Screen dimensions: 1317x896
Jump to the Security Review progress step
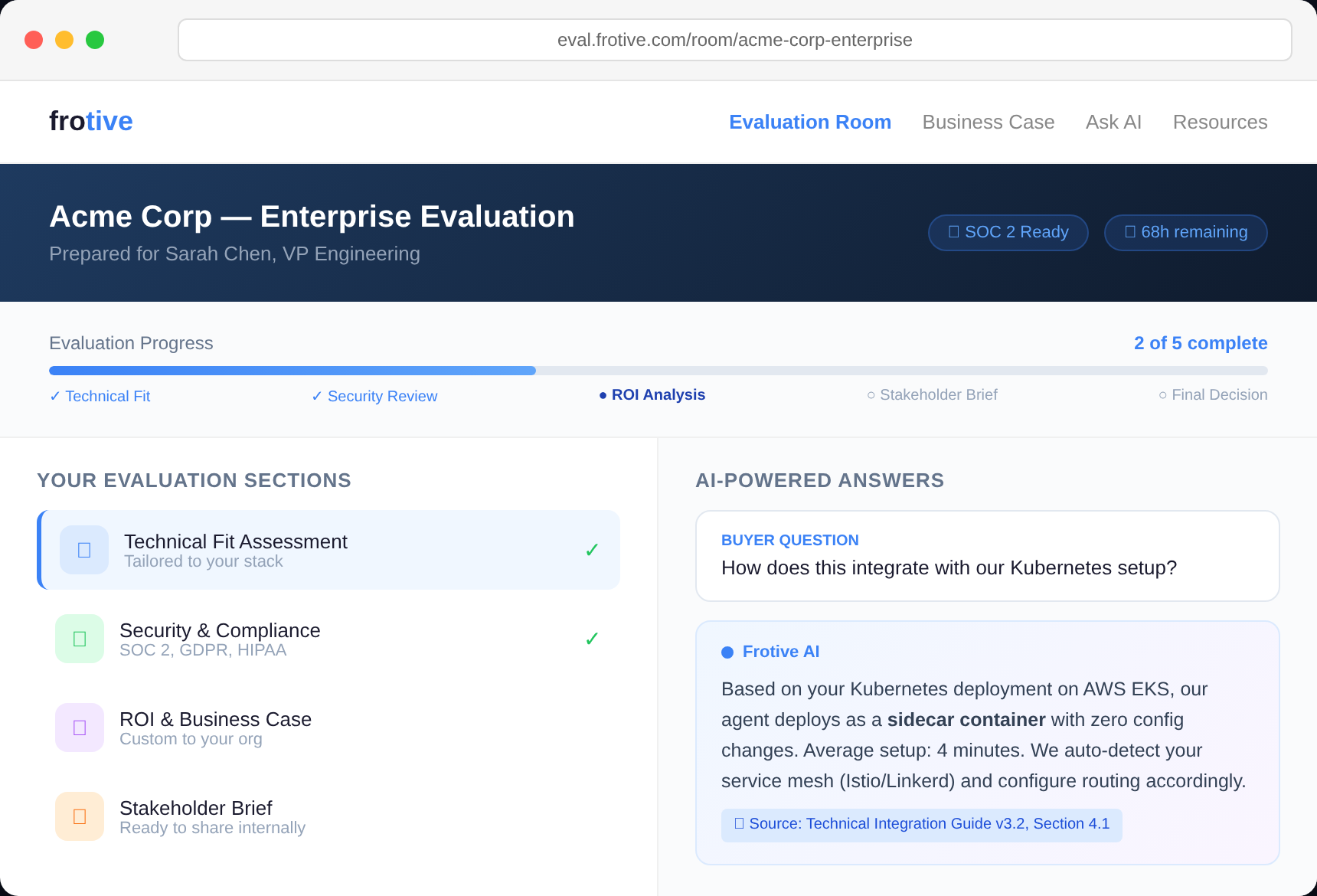374,396
